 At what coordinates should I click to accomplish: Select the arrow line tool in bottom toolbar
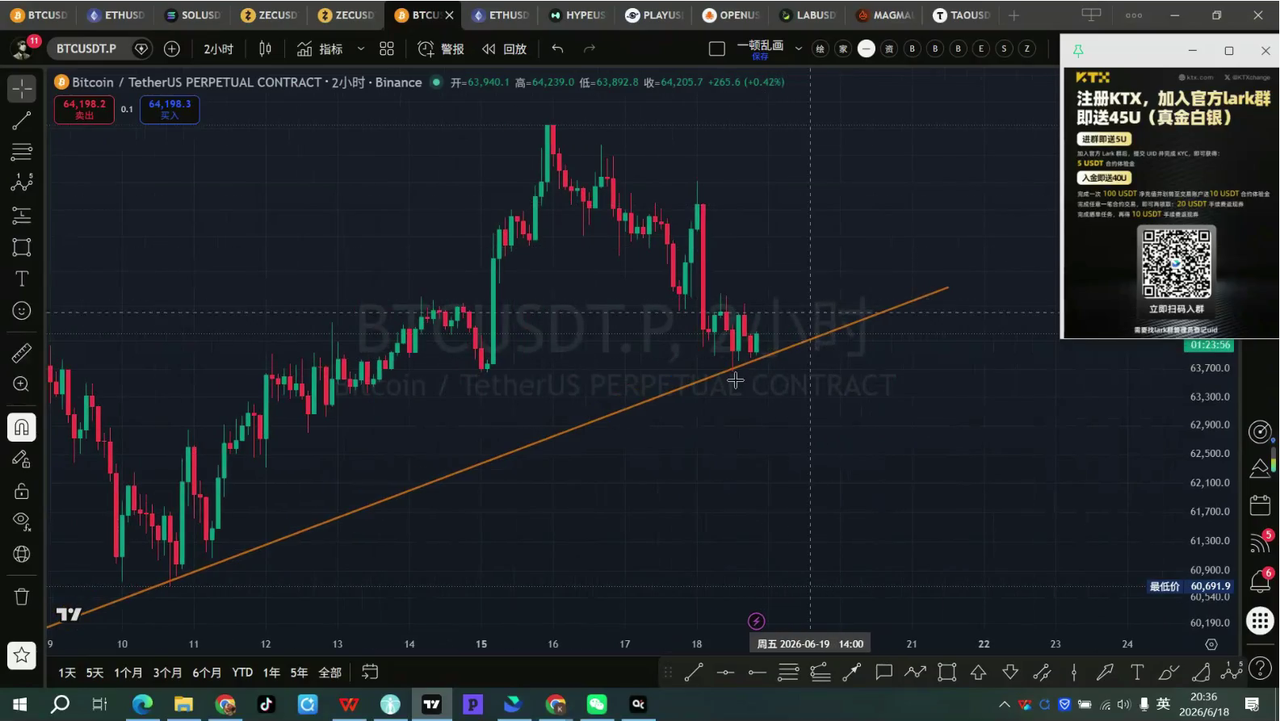[x=851, y=672]
